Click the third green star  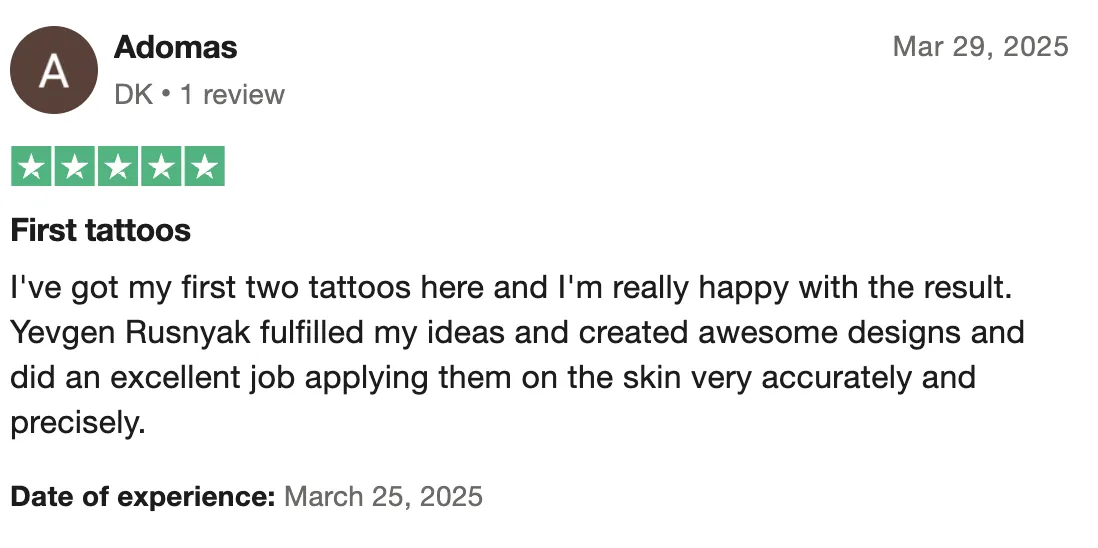tap(118, 166)
